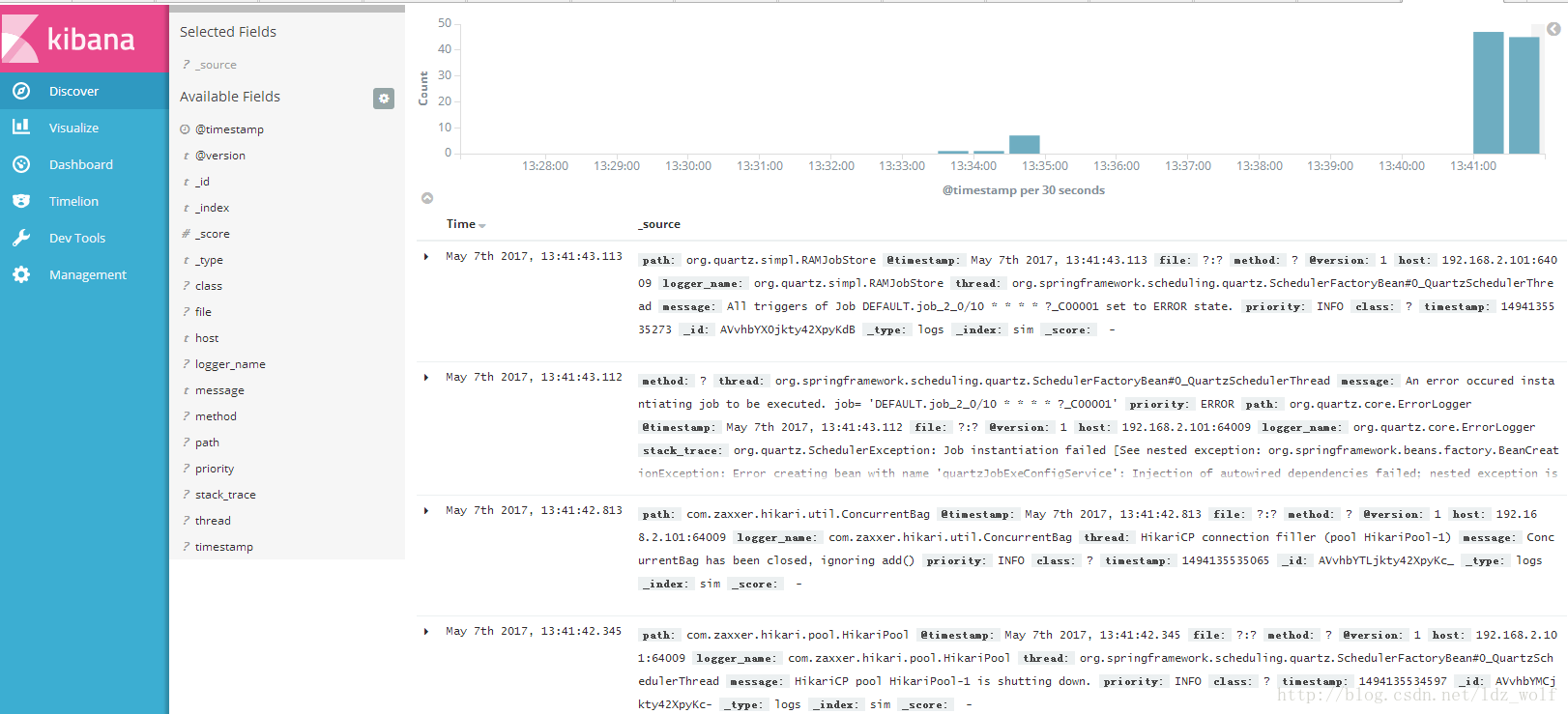Screen dimensions: 1568x714
Task: Click the clock icon beside @timestamp field
Action: [185, 129]
